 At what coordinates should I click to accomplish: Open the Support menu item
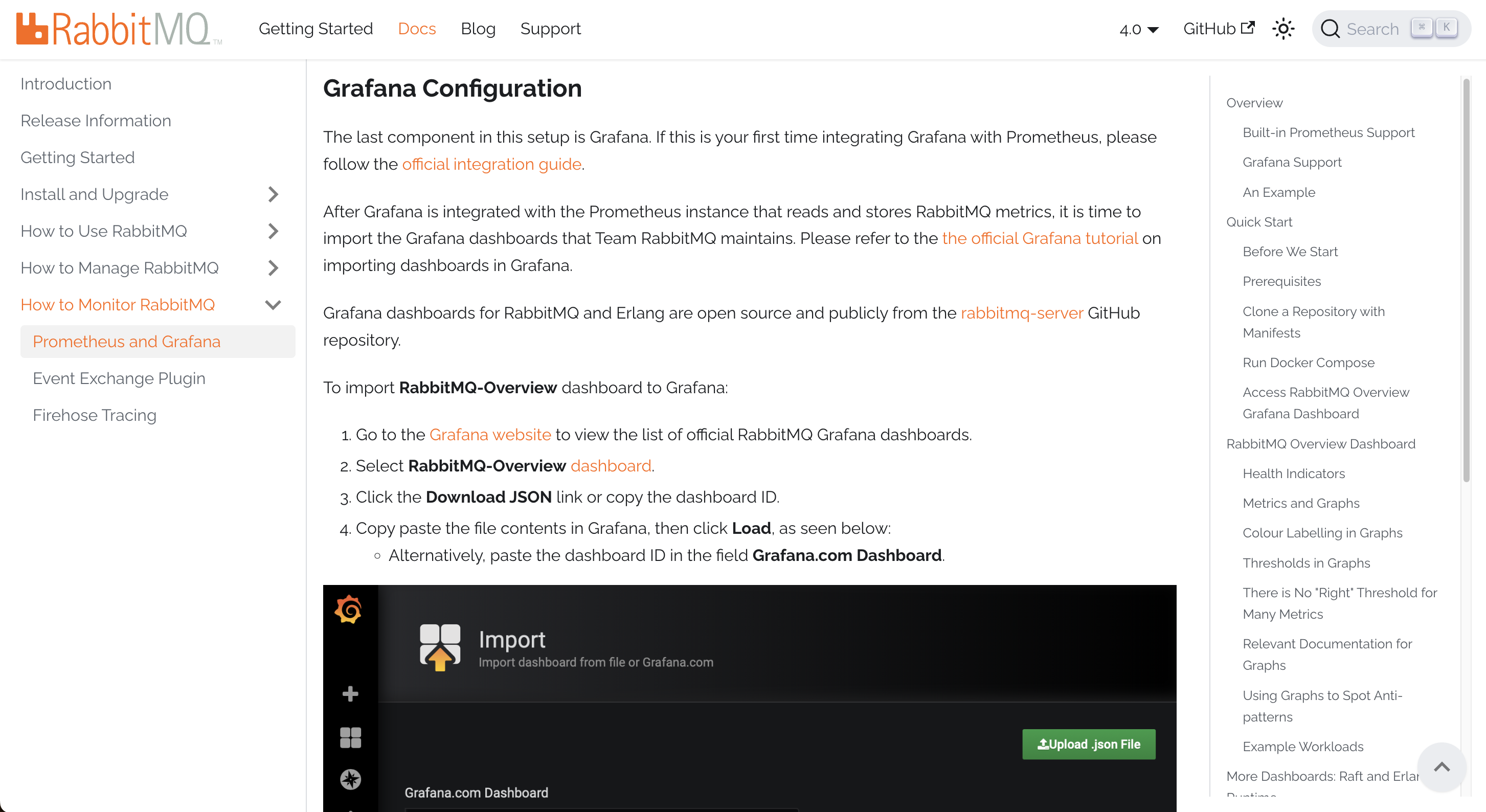click(x=550, y=29)
